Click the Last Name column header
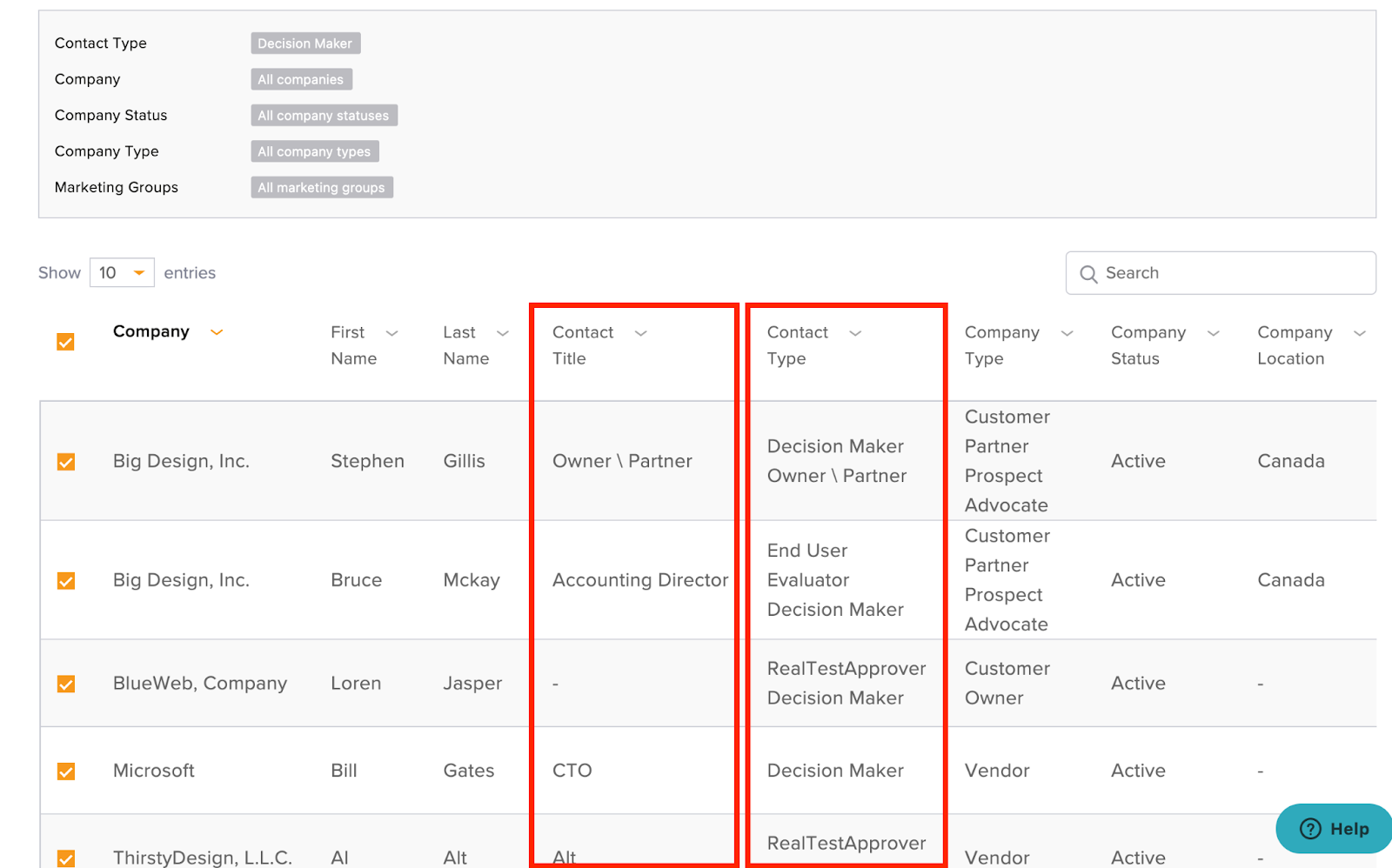The height and width of the screenshot is (868, 1392). (466, 345)
